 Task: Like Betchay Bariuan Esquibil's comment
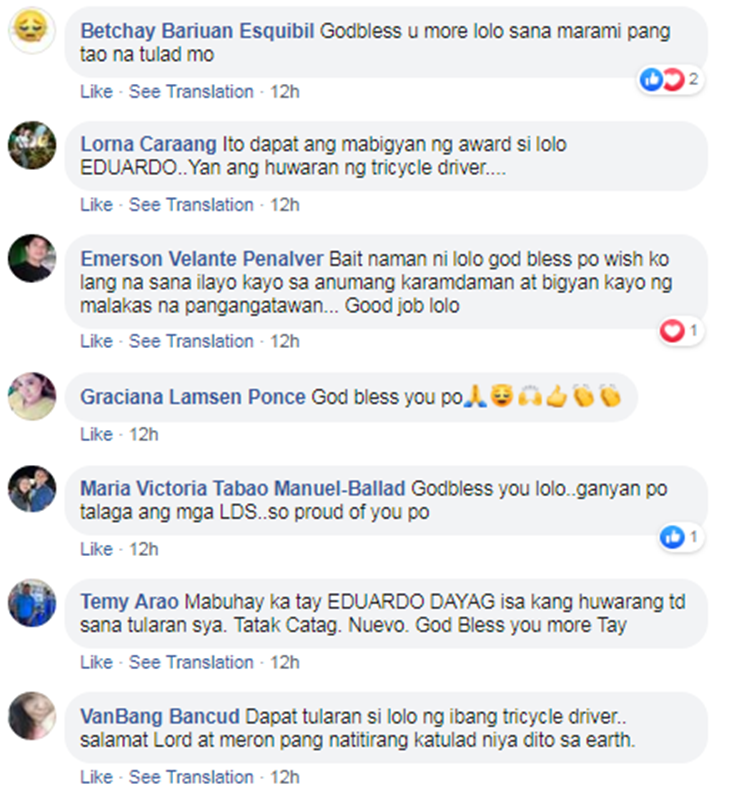point(96,91)
